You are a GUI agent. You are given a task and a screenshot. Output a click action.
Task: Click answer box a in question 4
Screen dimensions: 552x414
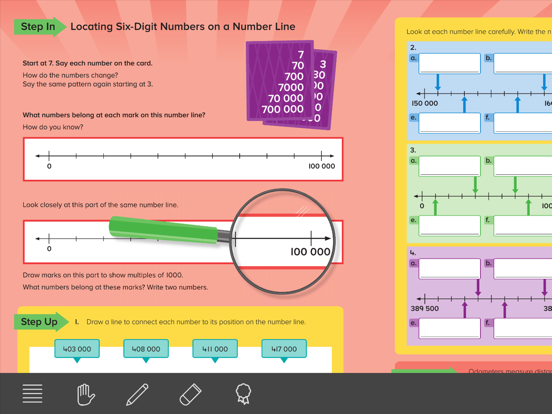click(450, 269)
